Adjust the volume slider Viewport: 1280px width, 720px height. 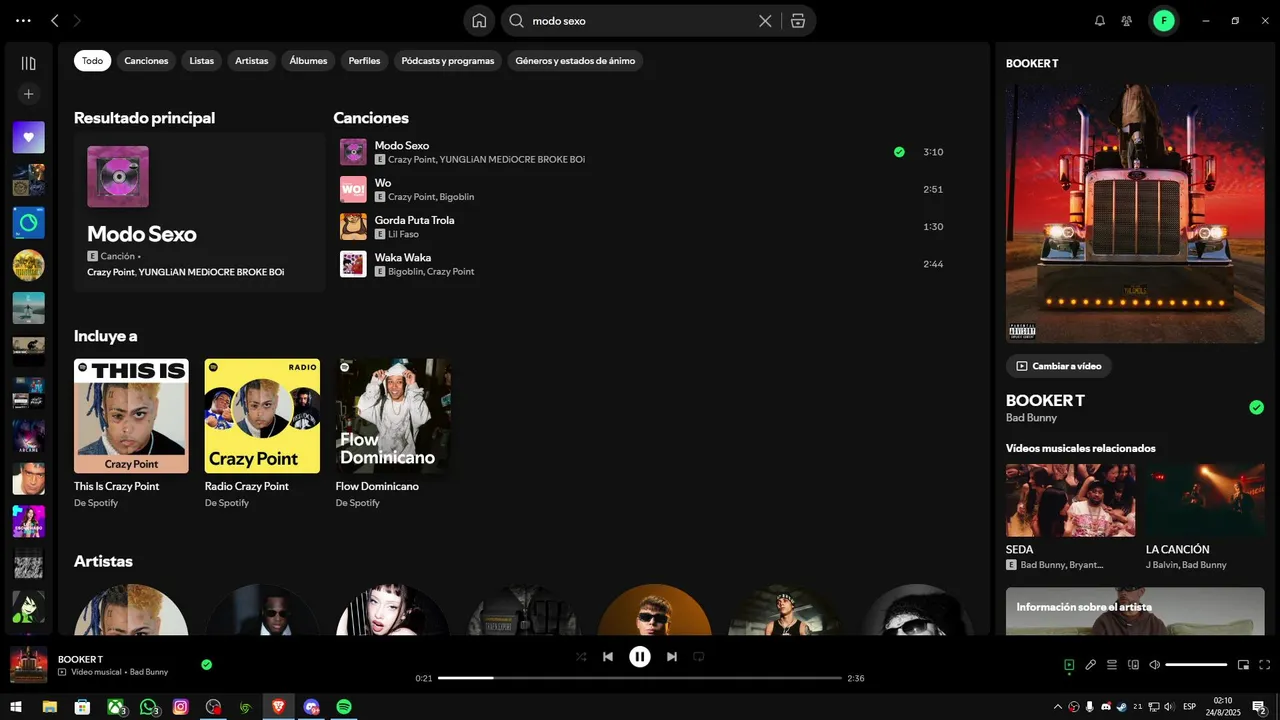[1196, 665]
